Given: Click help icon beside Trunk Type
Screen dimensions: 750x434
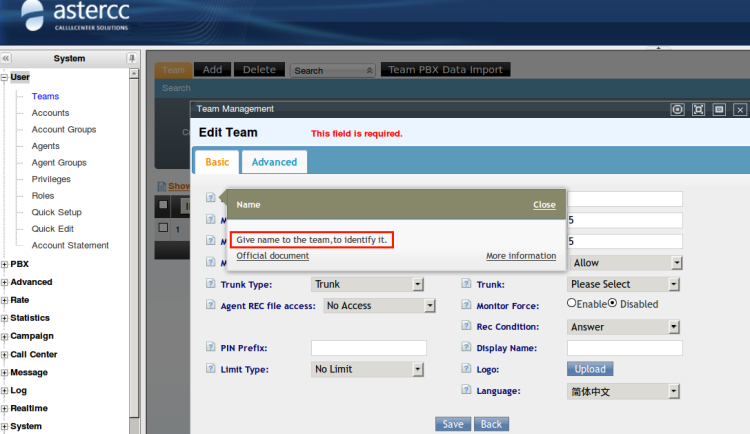Looking at the screenshot, I should [211, 285].
